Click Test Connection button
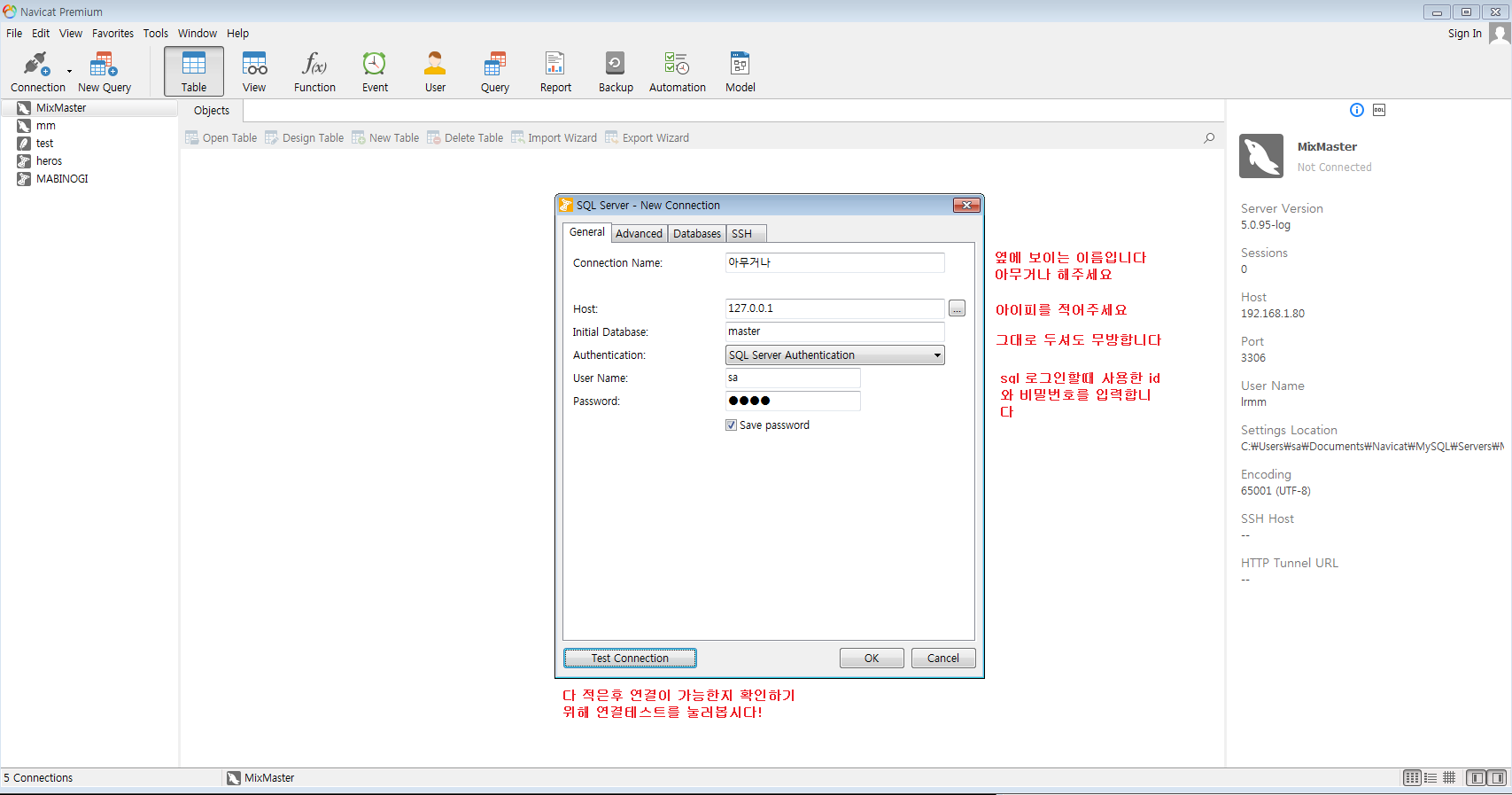This screenshot has height=795, width=1512. click(x=630, y=658)
